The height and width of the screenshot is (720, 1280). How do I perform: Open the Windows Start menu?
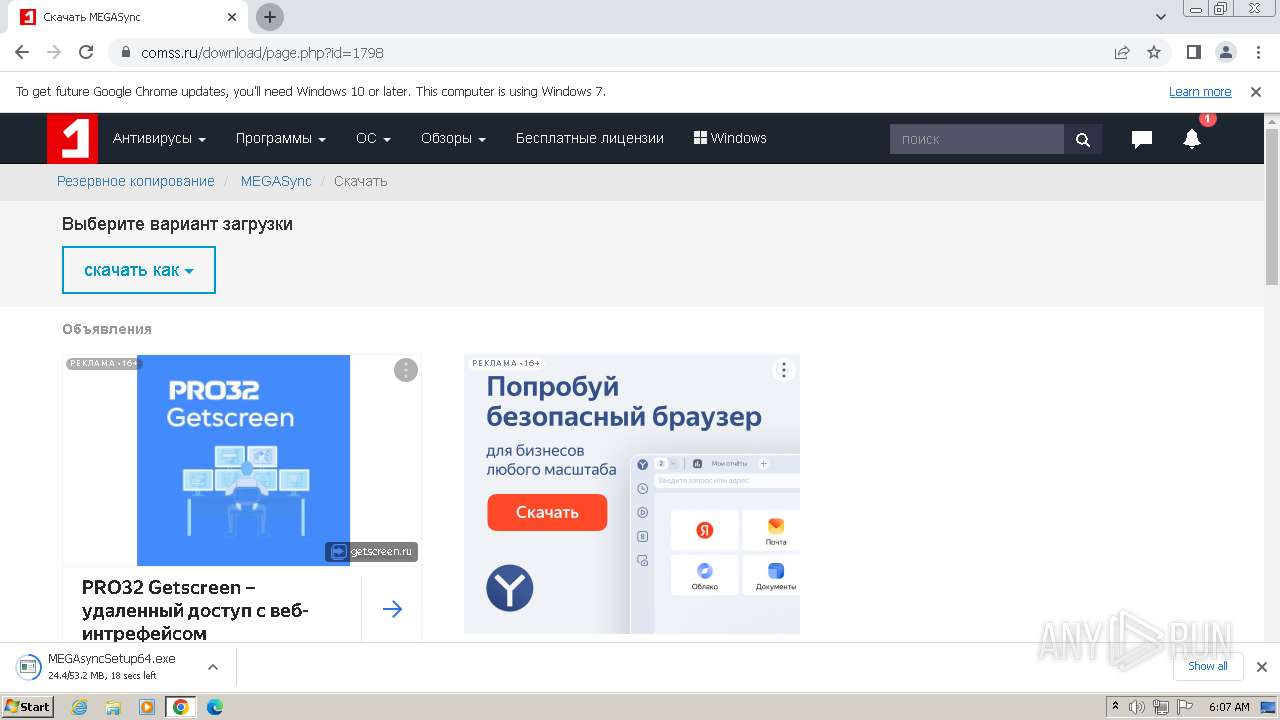click(27, 707)
